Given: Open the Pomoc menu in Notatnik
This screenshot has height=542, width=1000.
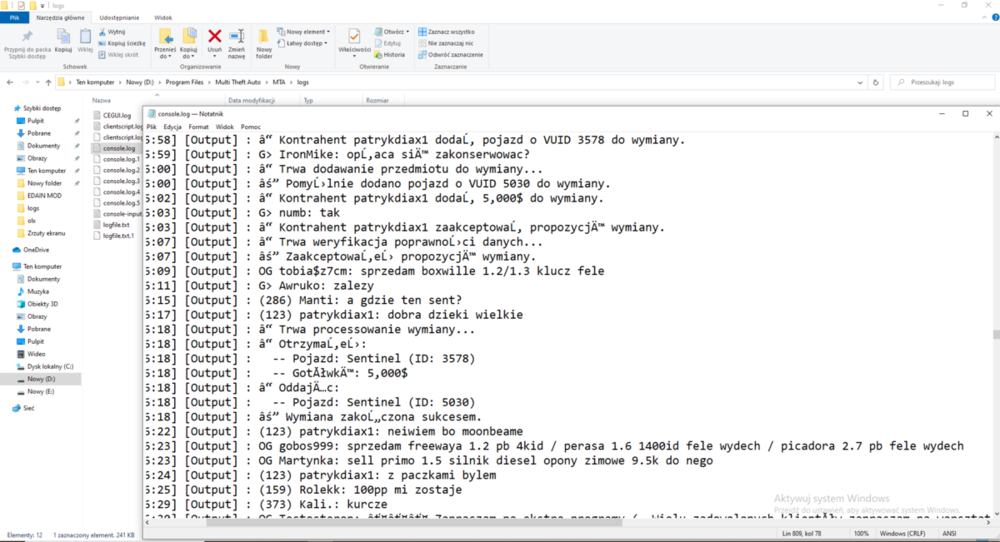Looking at the screenshot, I should pos(251,127).
